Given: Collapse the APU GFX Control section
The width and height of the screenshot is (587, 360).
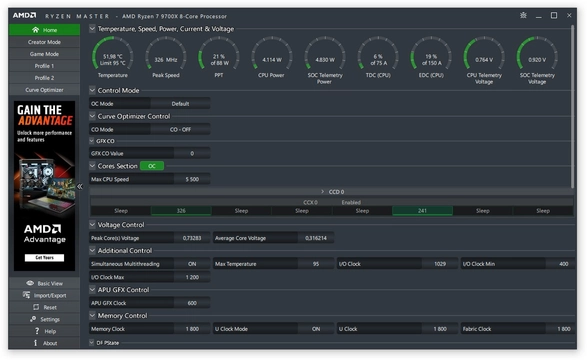Looking at the screenshot, I should (92, 290).
